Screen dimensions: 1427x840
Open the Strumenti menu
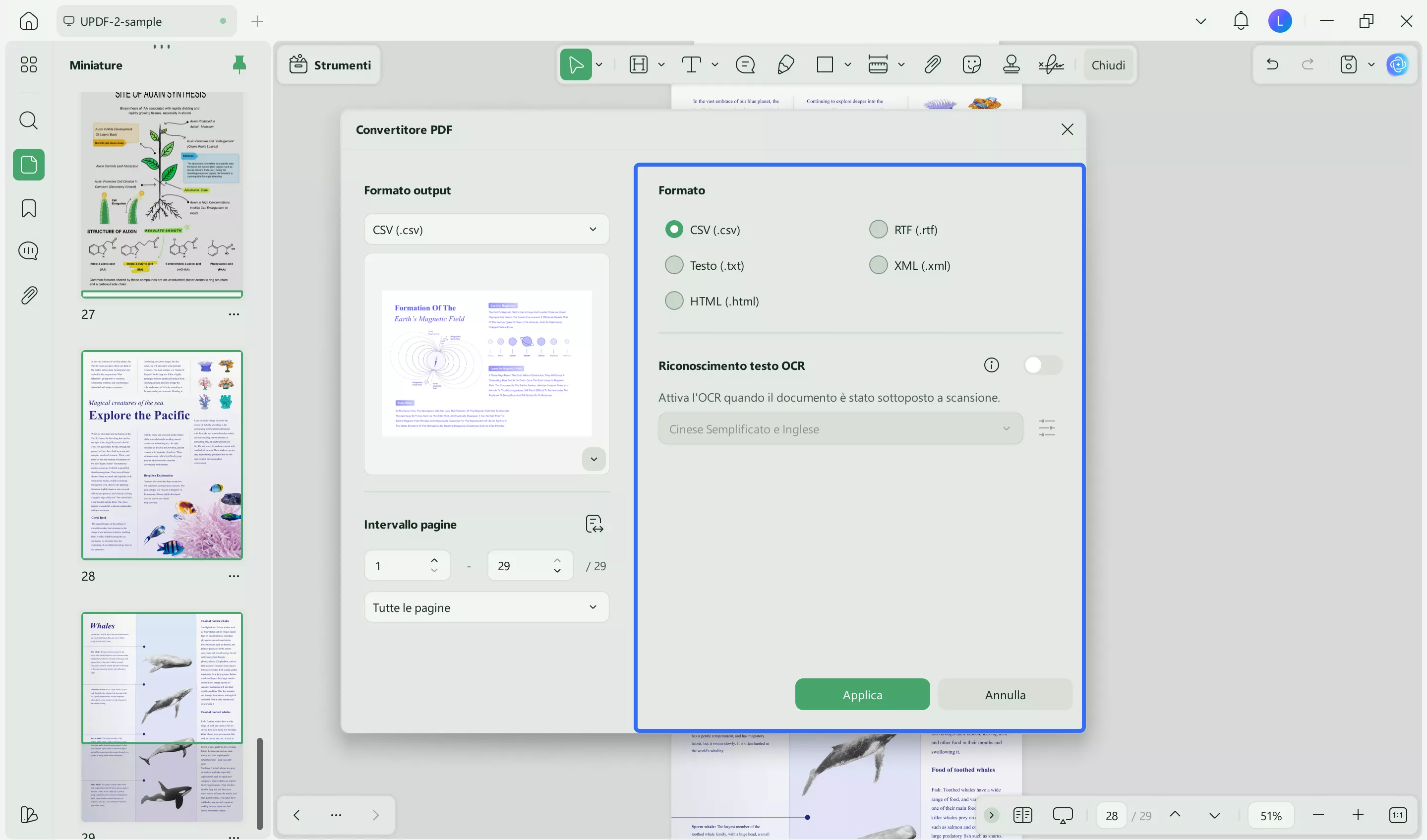tap(330, 64)
